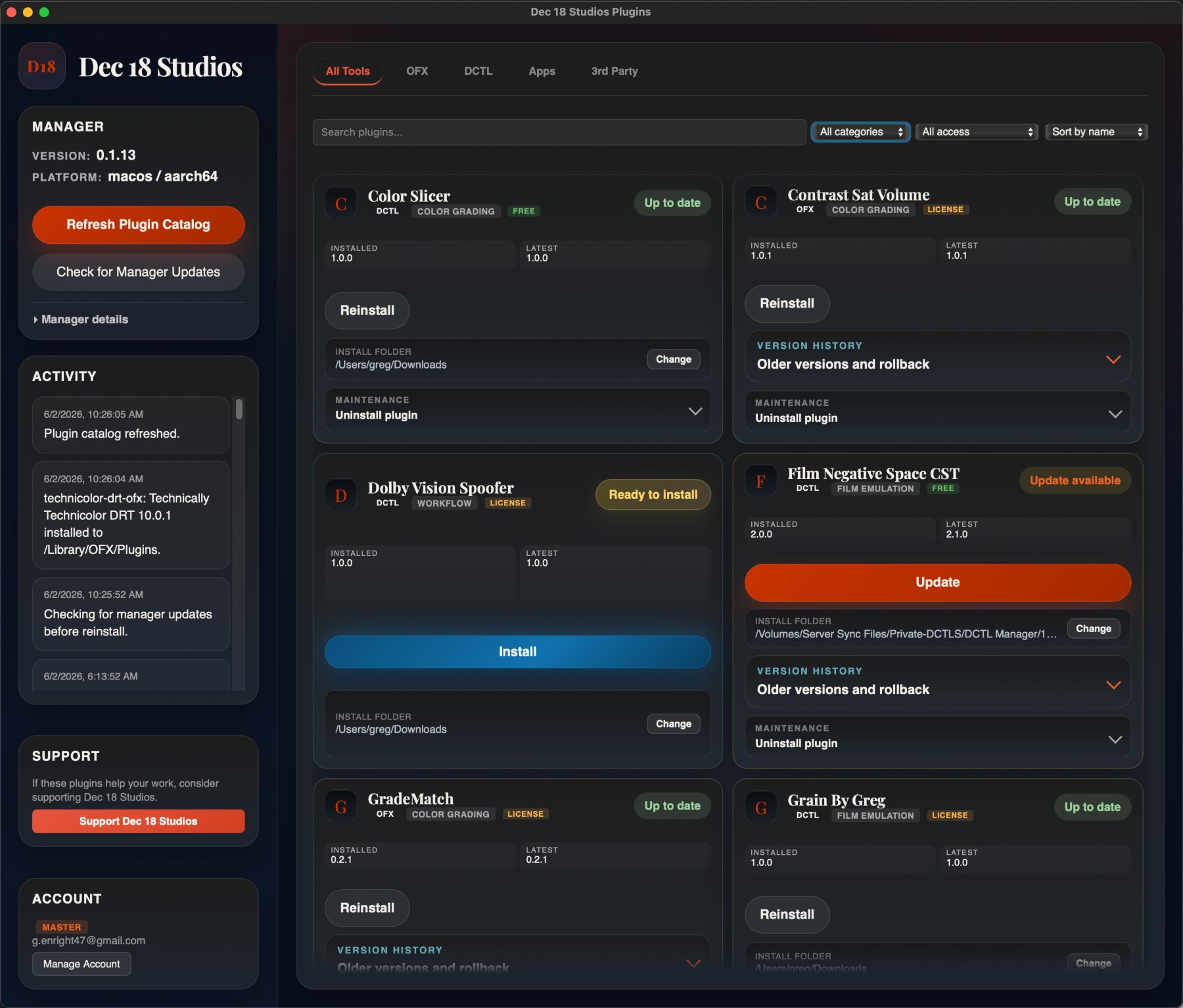Click g.enright47@gmail.com account email
This screenshot has height=1008, width=1183.
(89, 941)
